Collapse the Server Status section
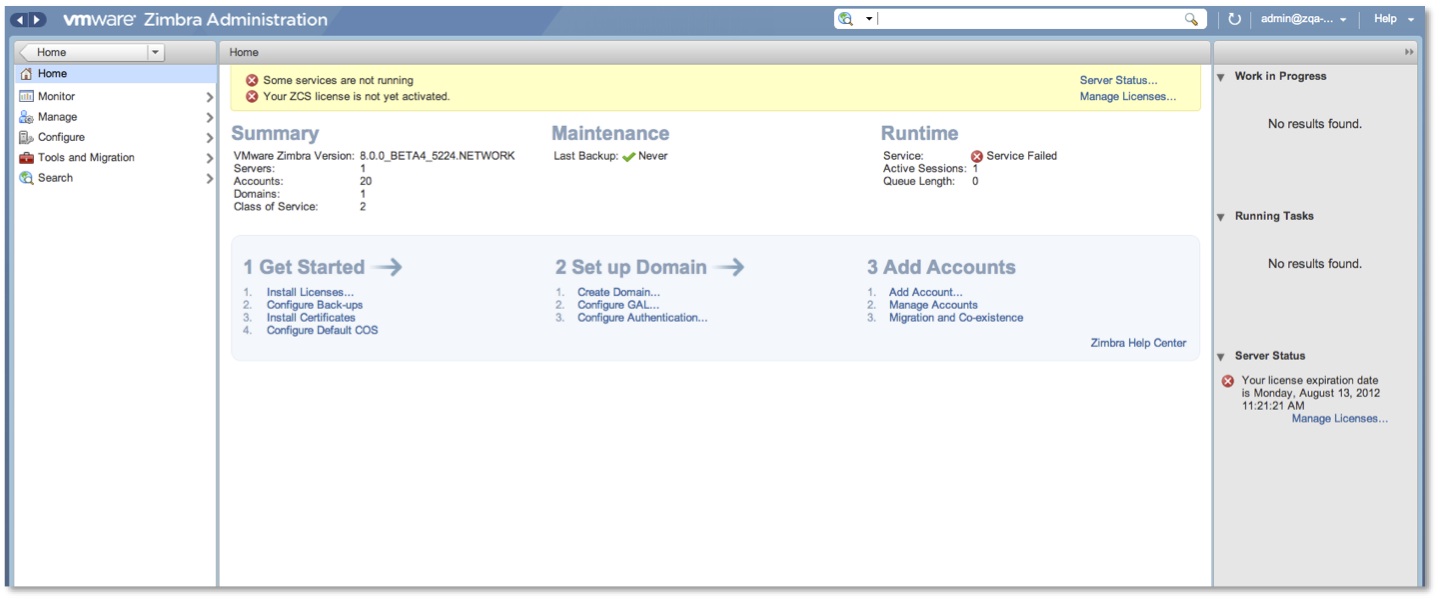This screenshot has width=1440, height=600. click(x=1221, y=357)
